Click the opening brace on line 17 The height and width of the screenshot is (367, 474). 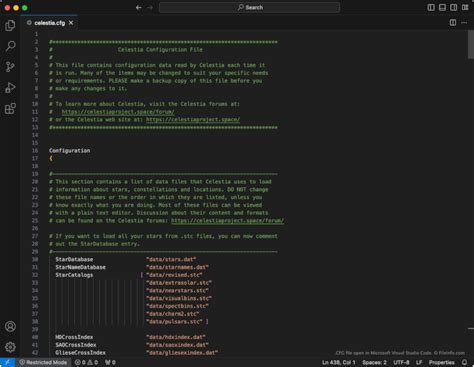[x=51, y=158]
